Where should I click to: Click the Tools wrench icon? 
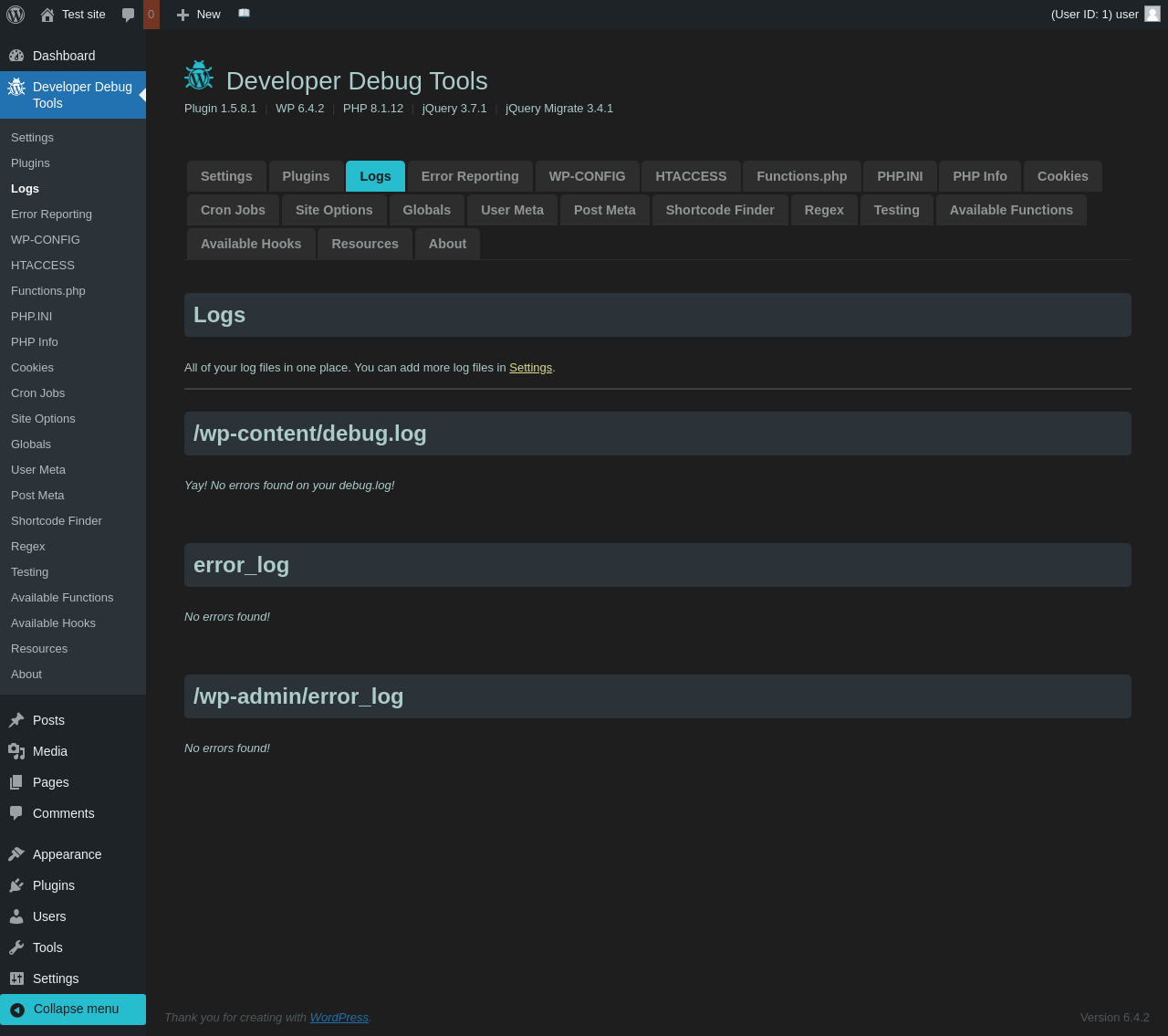coord(16,947)
